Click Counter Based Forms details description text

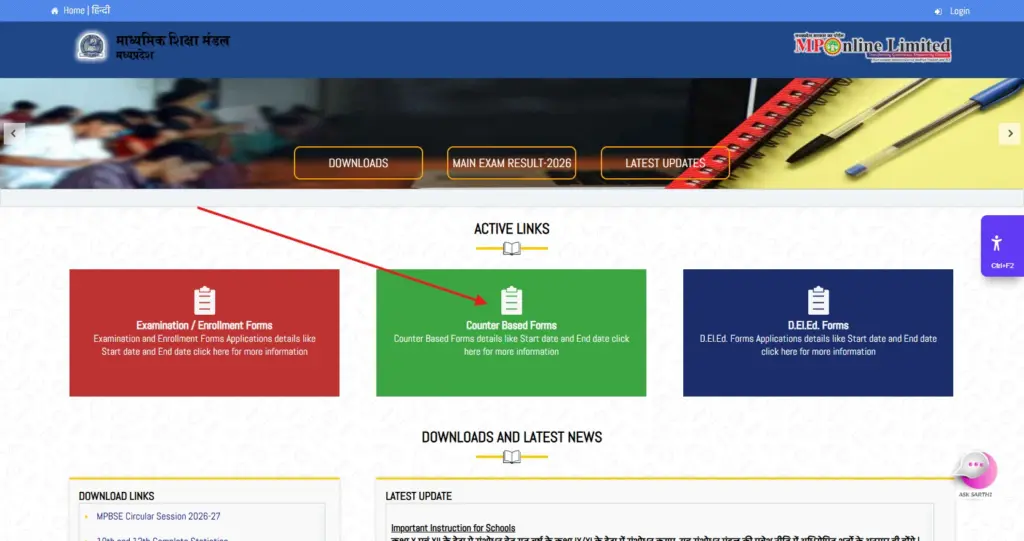(x=511, y=345)
